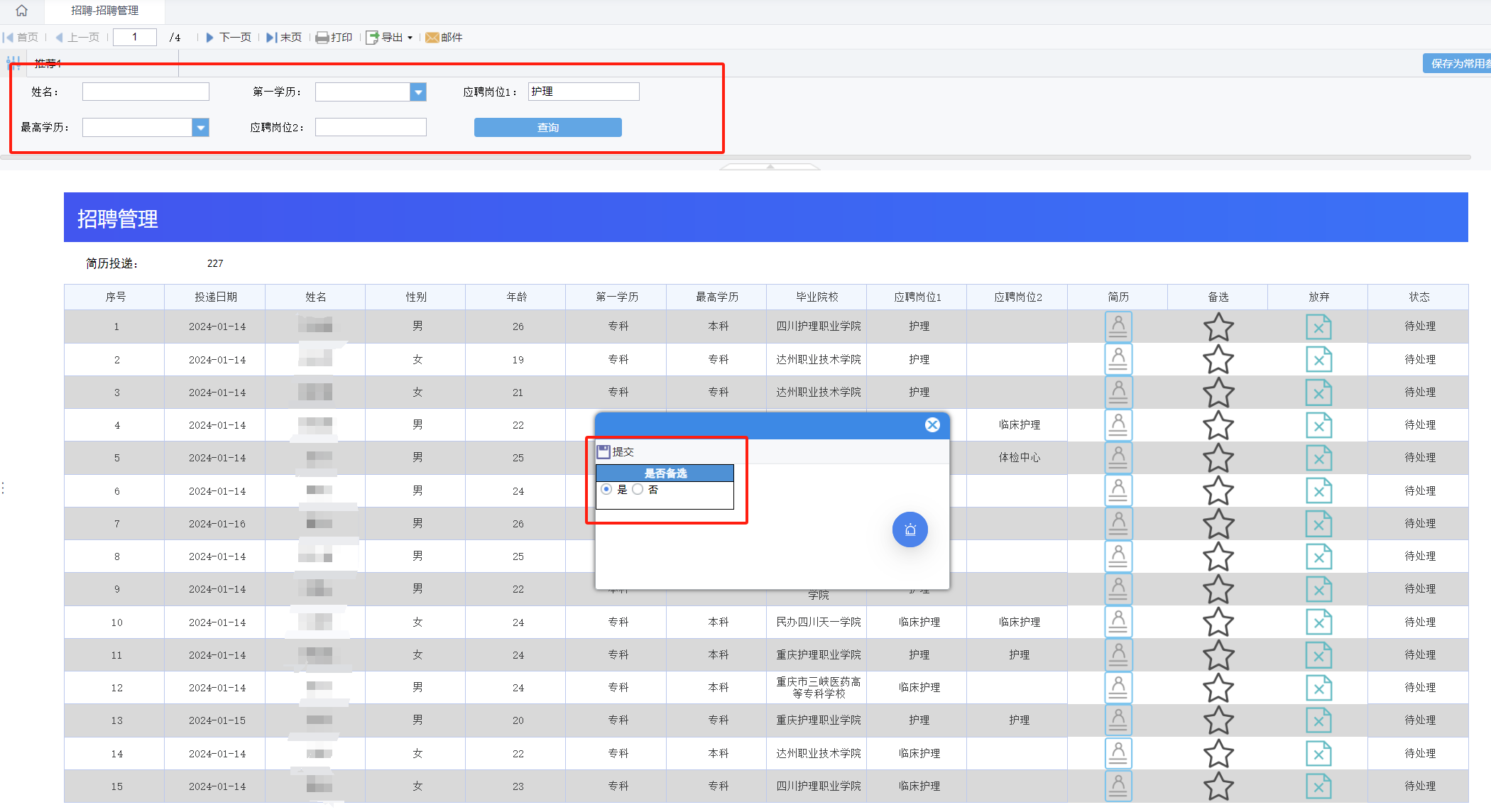Expand the 最高学历 dropdown
This screenshot has height=812, width=1491.
point(201,128)
